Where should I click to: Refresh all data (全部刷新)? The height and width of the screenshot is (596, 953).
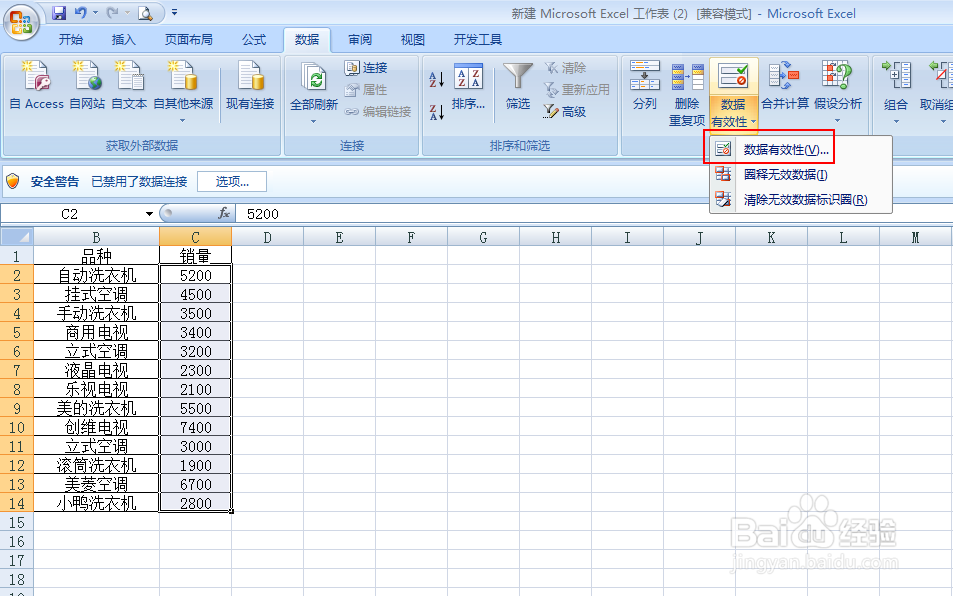(314, 85)
